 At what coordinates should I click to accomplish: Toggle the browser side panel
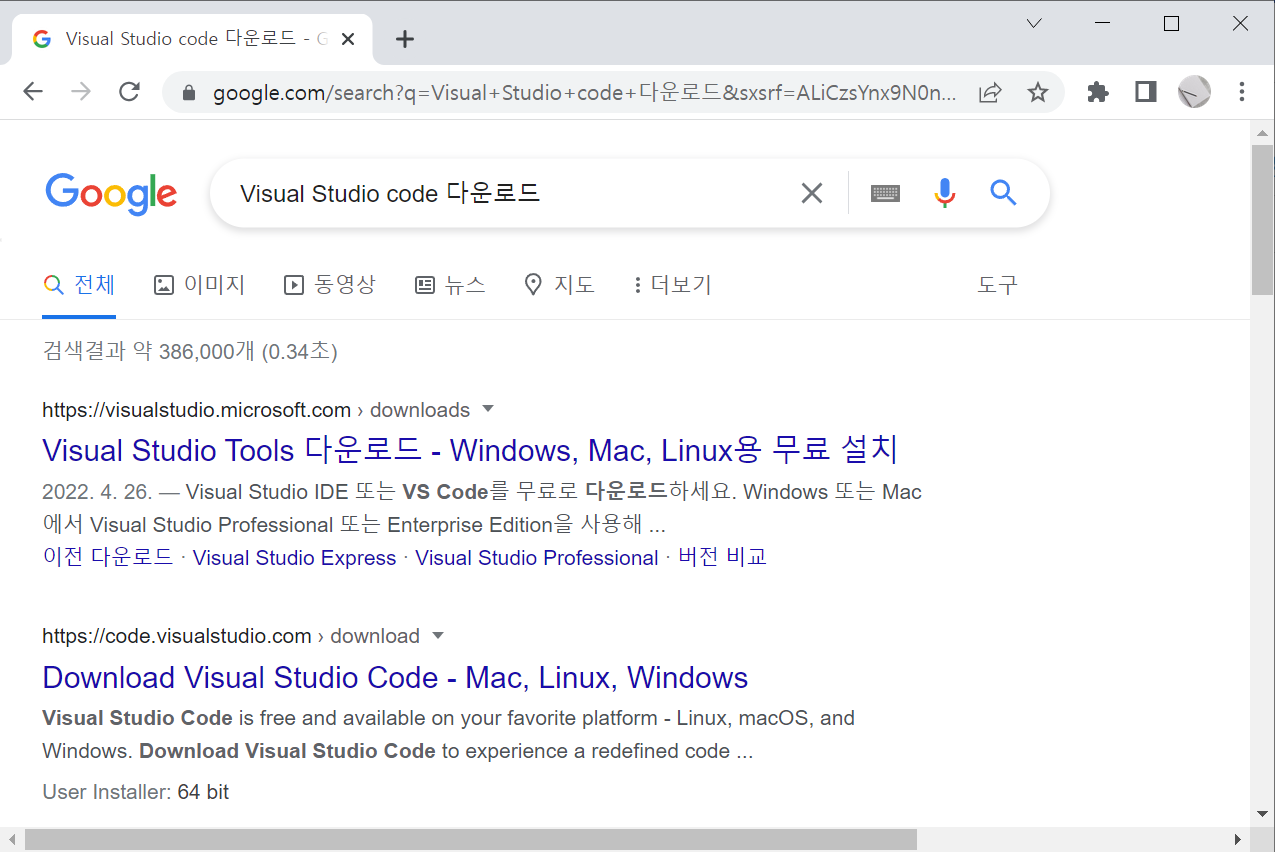click(1146, 92)
